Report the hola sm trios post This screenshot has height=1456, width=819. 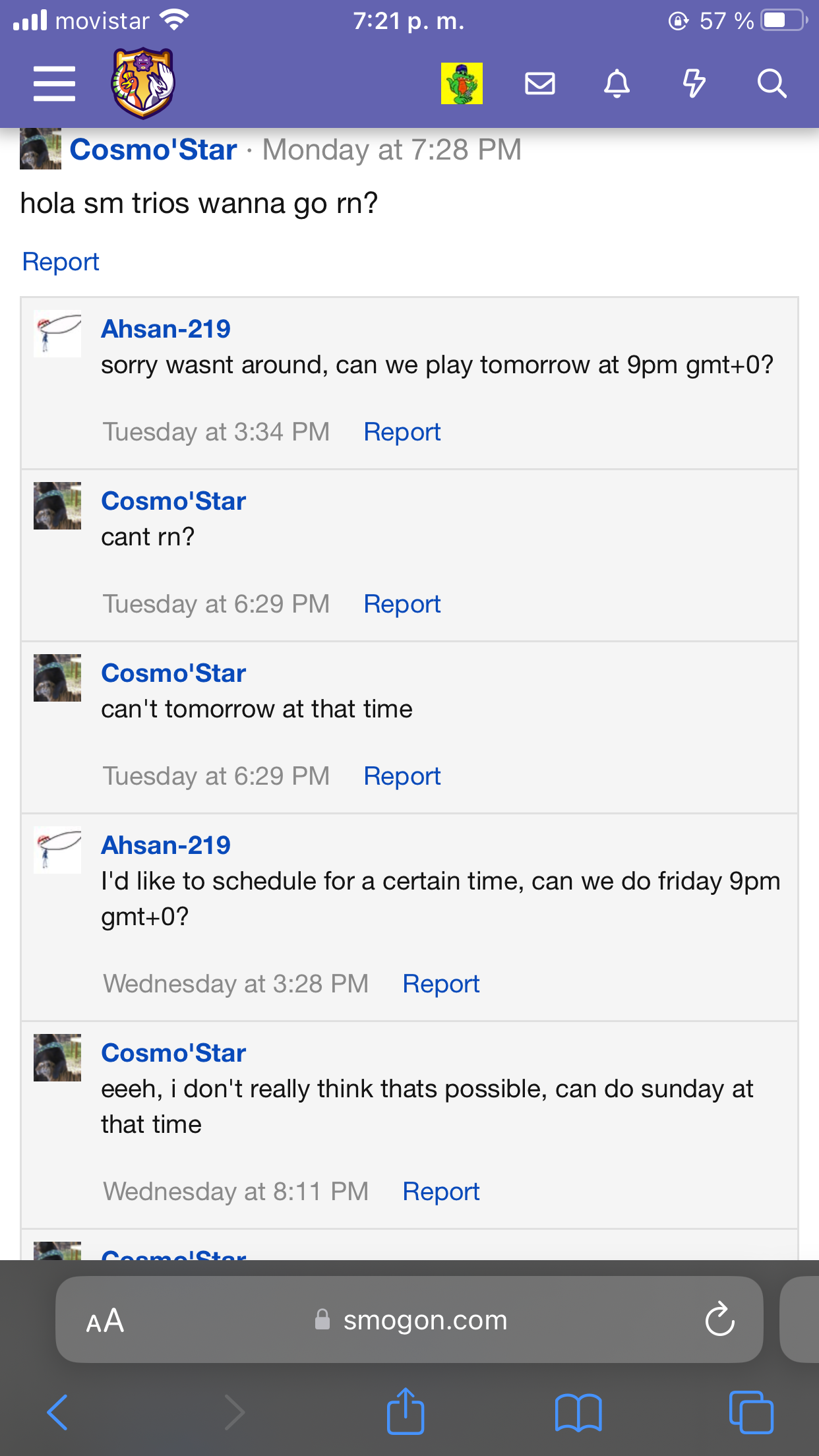coord(61,262)
